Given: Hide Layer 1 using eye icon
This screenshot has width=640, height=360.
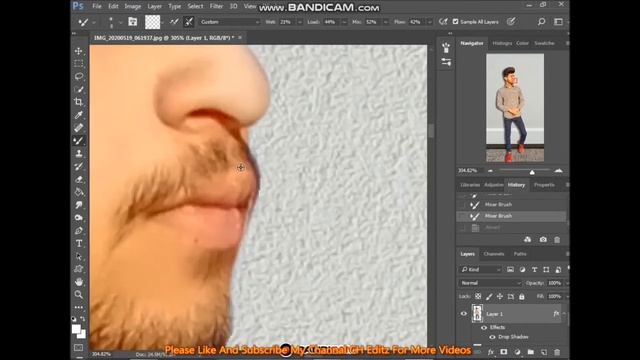Looking at the screenshot, I should pos(464,314).
